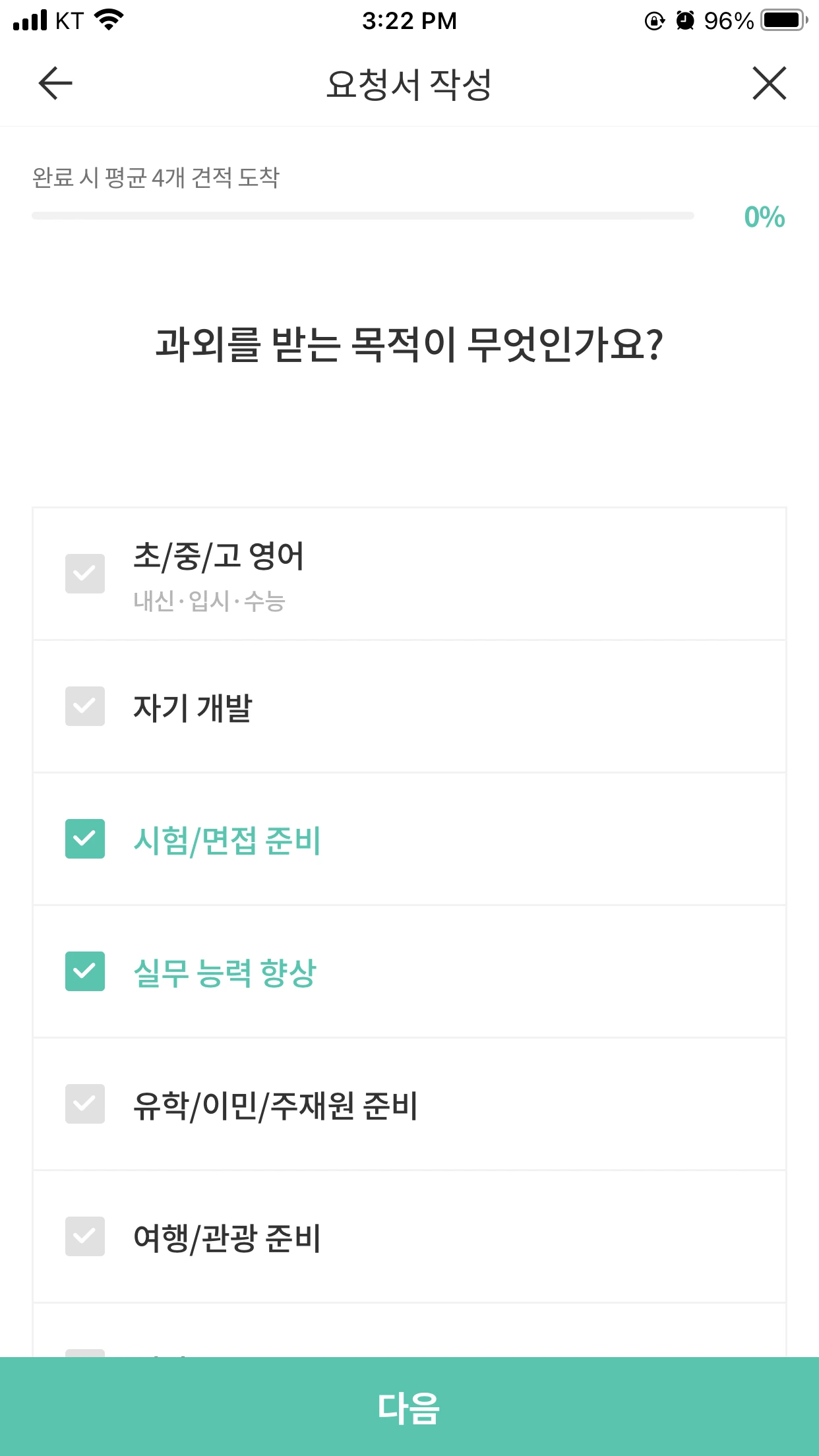Tap the alarm clock status icon
Screen dimensions: 819x1456
pyautogui.click(x=686, y=21)
